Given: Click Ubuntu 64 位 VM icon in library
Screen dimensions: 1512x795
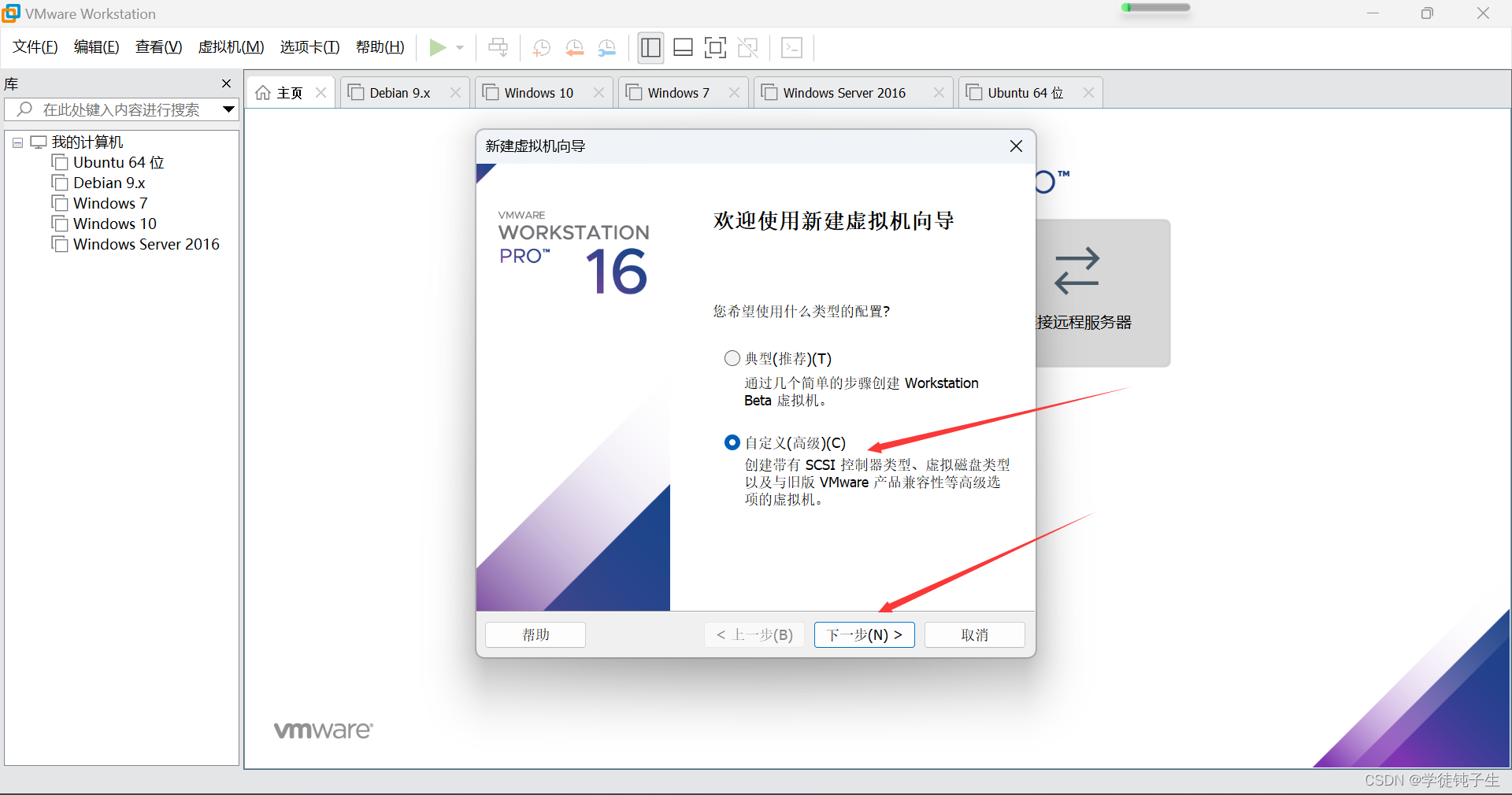Looking at the screenshot, I should click(60, 162).
